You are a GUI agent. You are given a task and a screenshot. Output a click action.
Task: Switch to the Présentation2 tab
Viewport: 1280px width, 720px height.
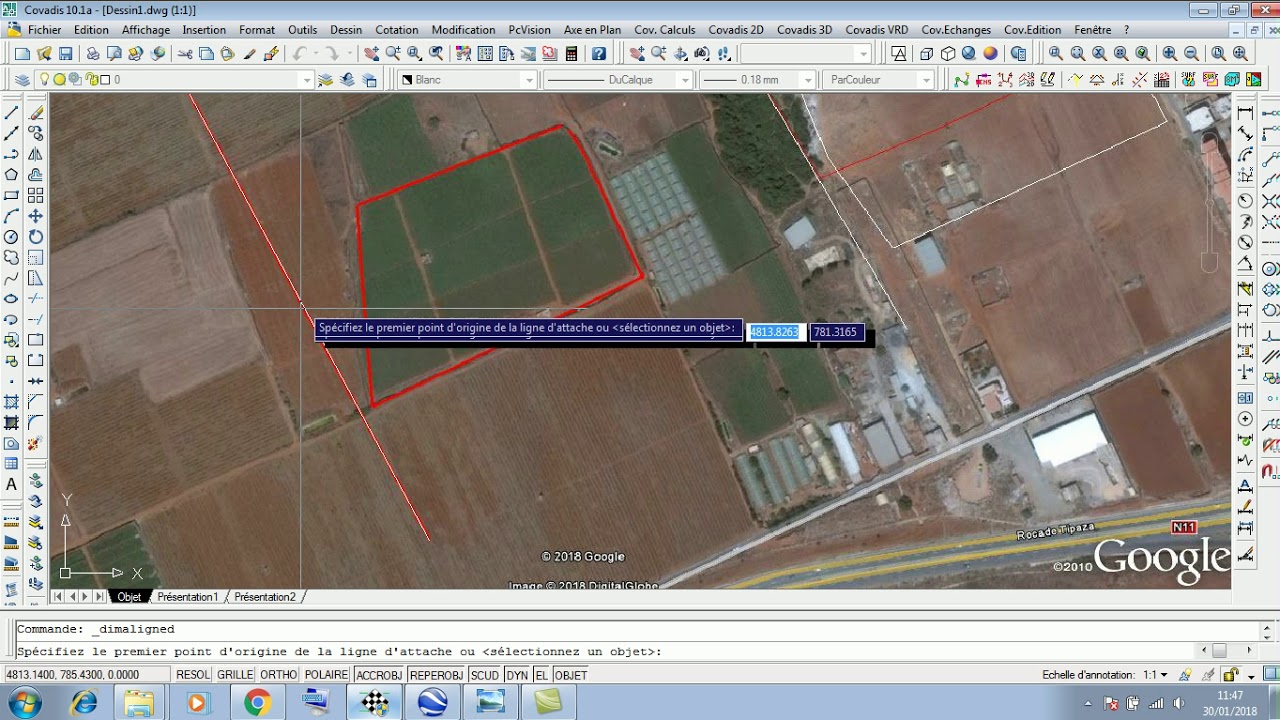265,597
